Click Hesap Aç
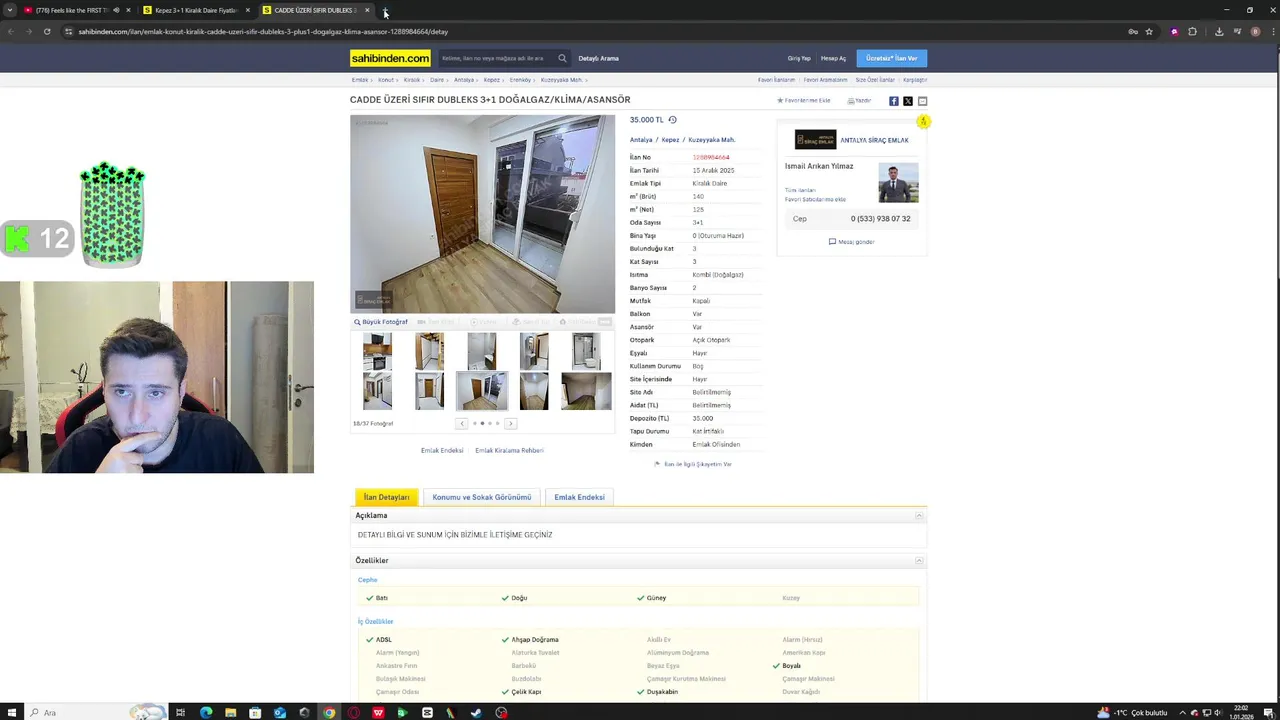 tap(833, 58)
